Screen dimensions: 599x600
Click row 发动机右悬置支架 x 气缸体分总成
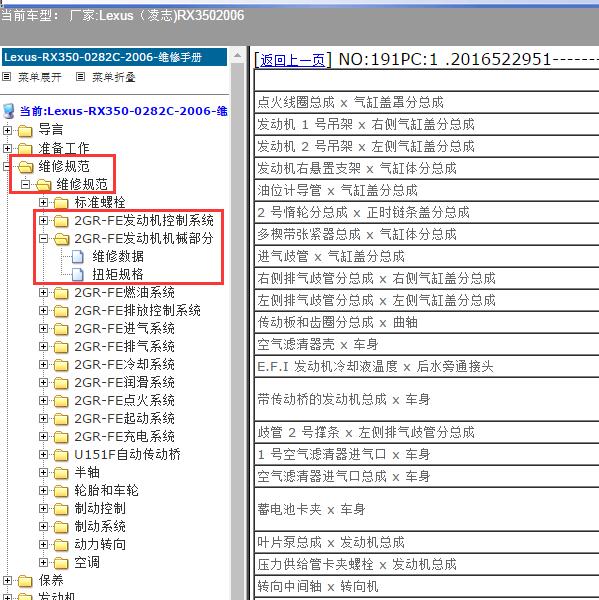coord(427,168)
